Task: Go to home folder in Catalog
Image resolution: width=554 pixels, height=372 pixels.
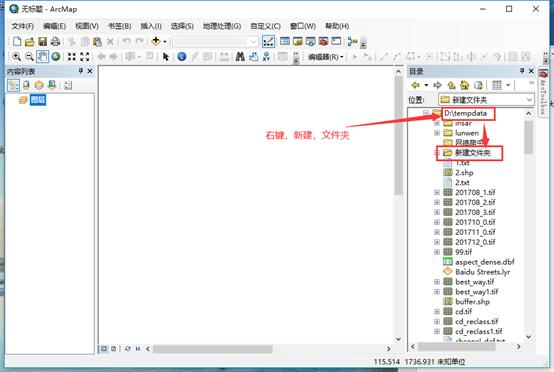Action: pos(464,85)
